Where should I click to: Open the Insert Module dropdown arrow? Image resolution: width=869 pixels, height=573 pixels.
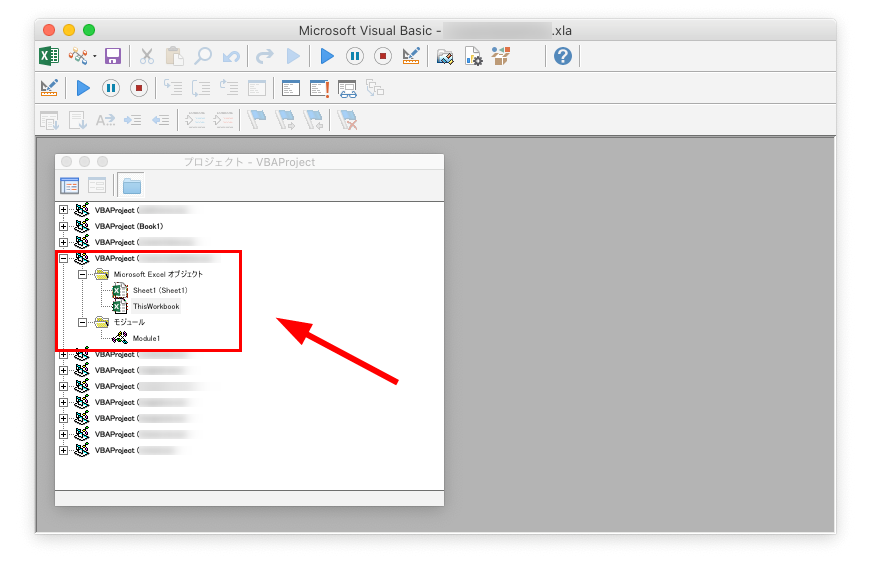(x=95, y=57)
